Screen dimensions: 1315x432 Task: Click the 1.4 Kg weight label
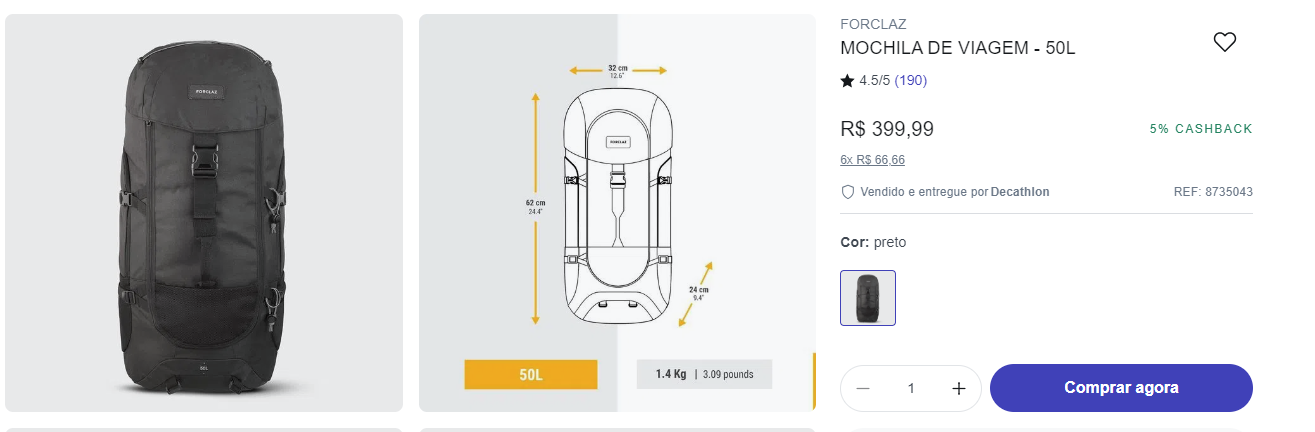tap(671, 375)
